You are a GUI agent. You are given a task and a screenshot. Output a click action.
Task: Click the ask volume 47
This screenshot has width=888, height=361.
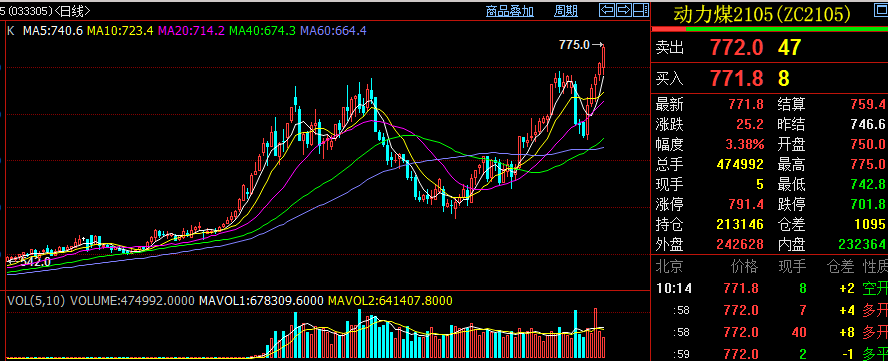click(789, 48)
